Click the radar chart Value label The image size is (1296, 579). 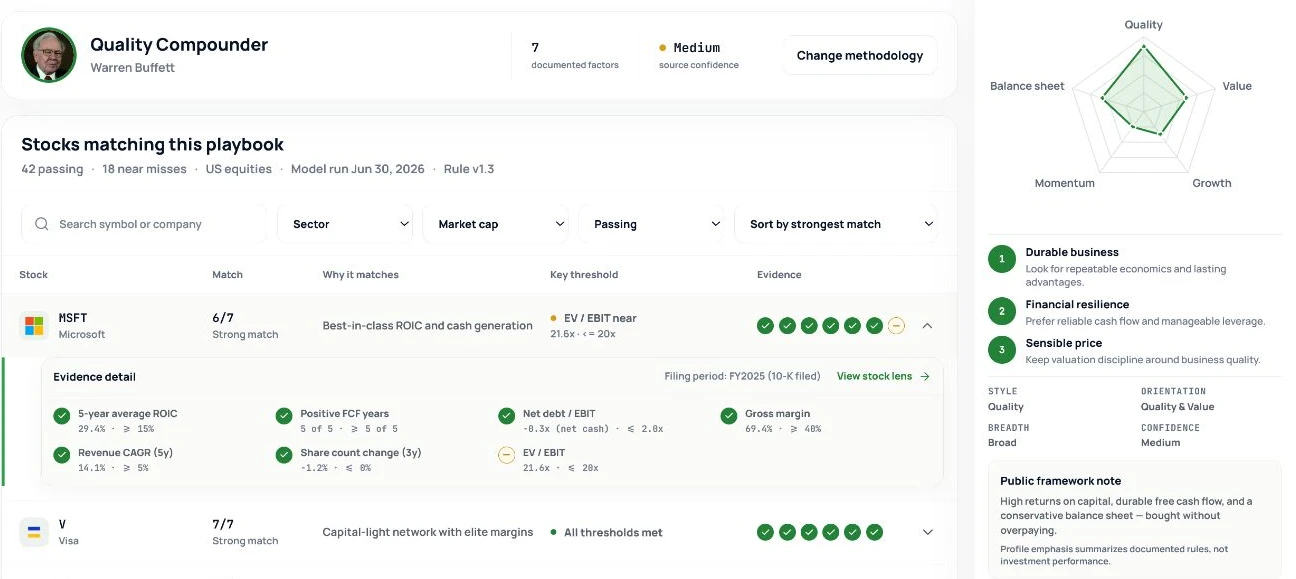[x=1237, y=86]
